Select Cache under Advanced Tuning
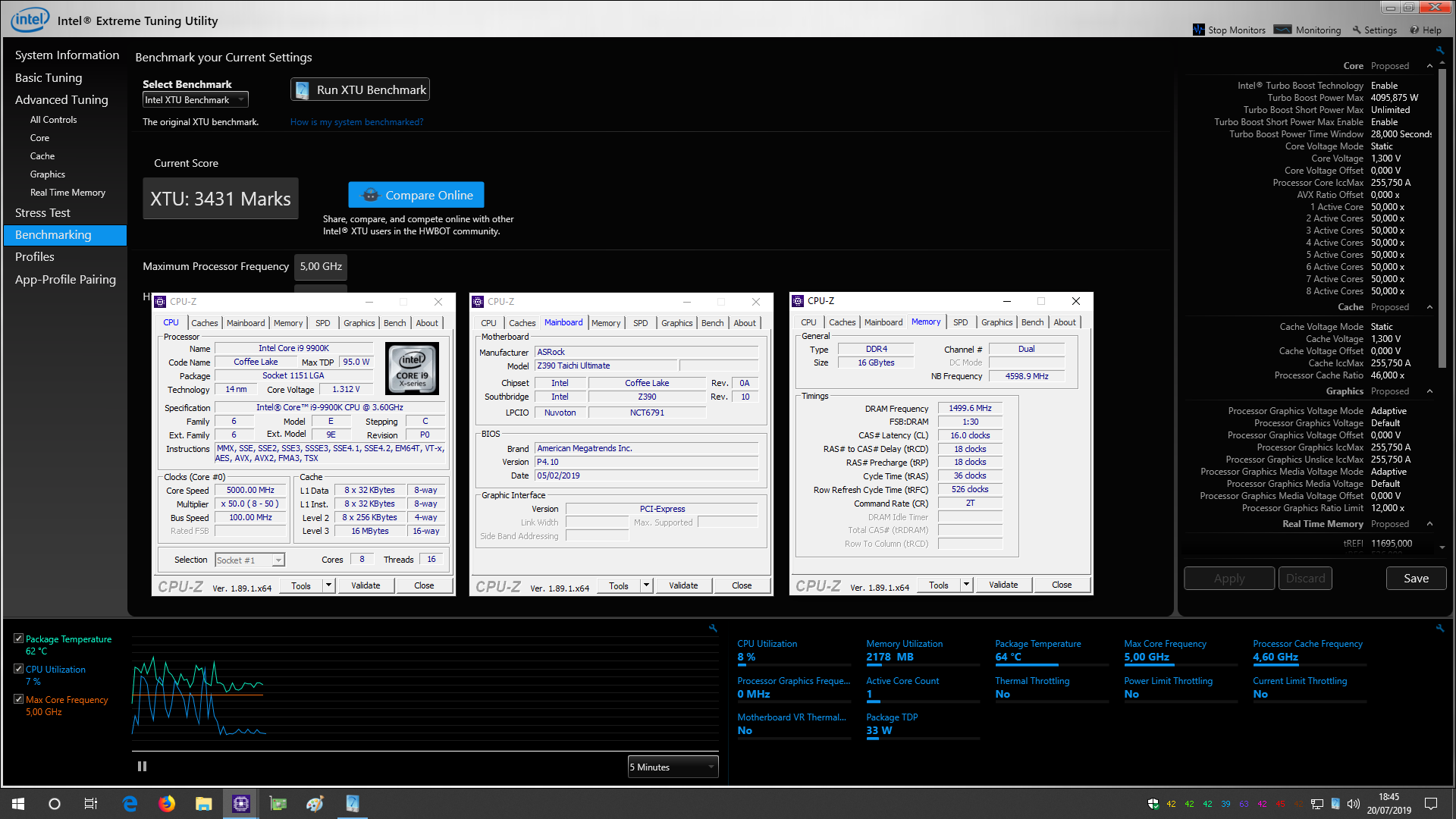The width and height of the screenshot is (1456, 819). pos(42,156)
